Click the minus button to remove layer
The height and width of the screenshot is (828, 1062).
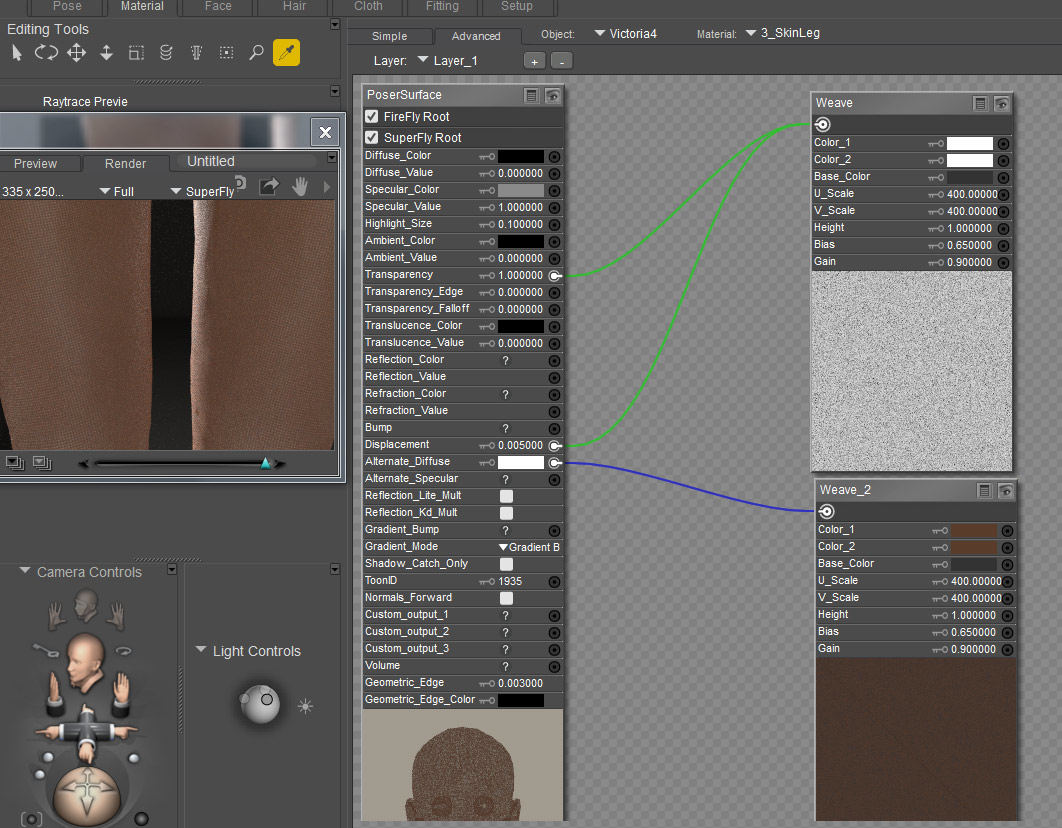pyautogui.click(x=562, y=62)
